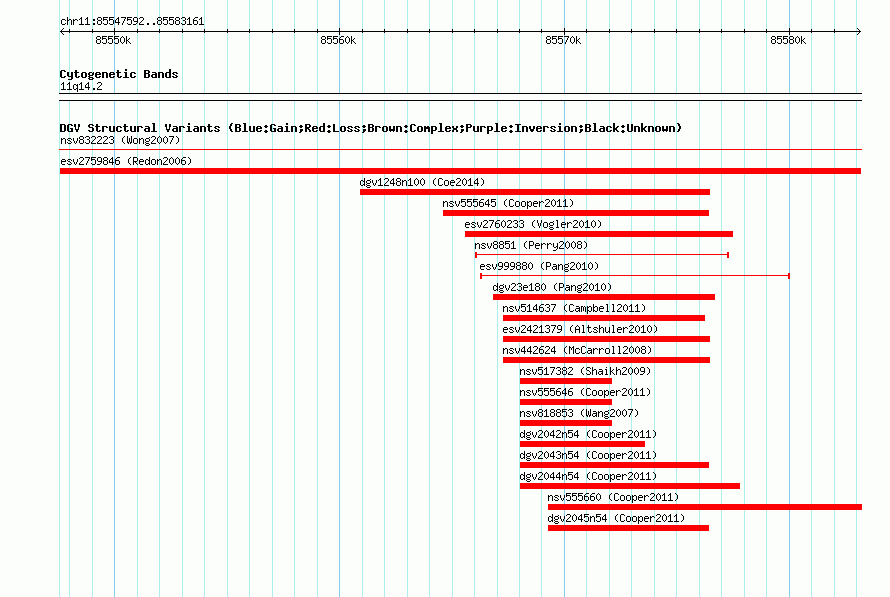Open dgv2044n54 (Cooper2011) variant
Image resolution: width=890 pixels, height=597 pixels.
(588, 476)
